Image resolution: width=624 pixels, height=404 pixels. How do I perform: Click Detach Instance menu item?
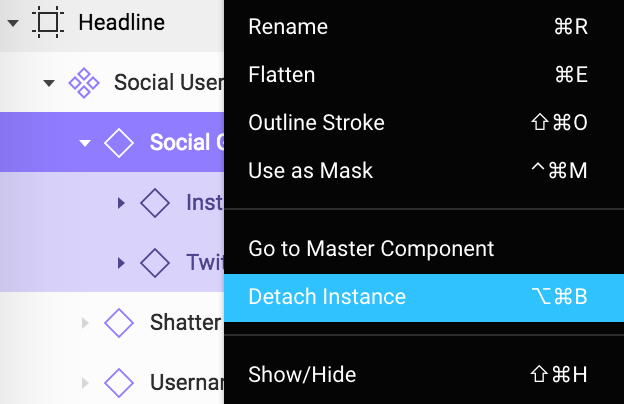(424, 298)
